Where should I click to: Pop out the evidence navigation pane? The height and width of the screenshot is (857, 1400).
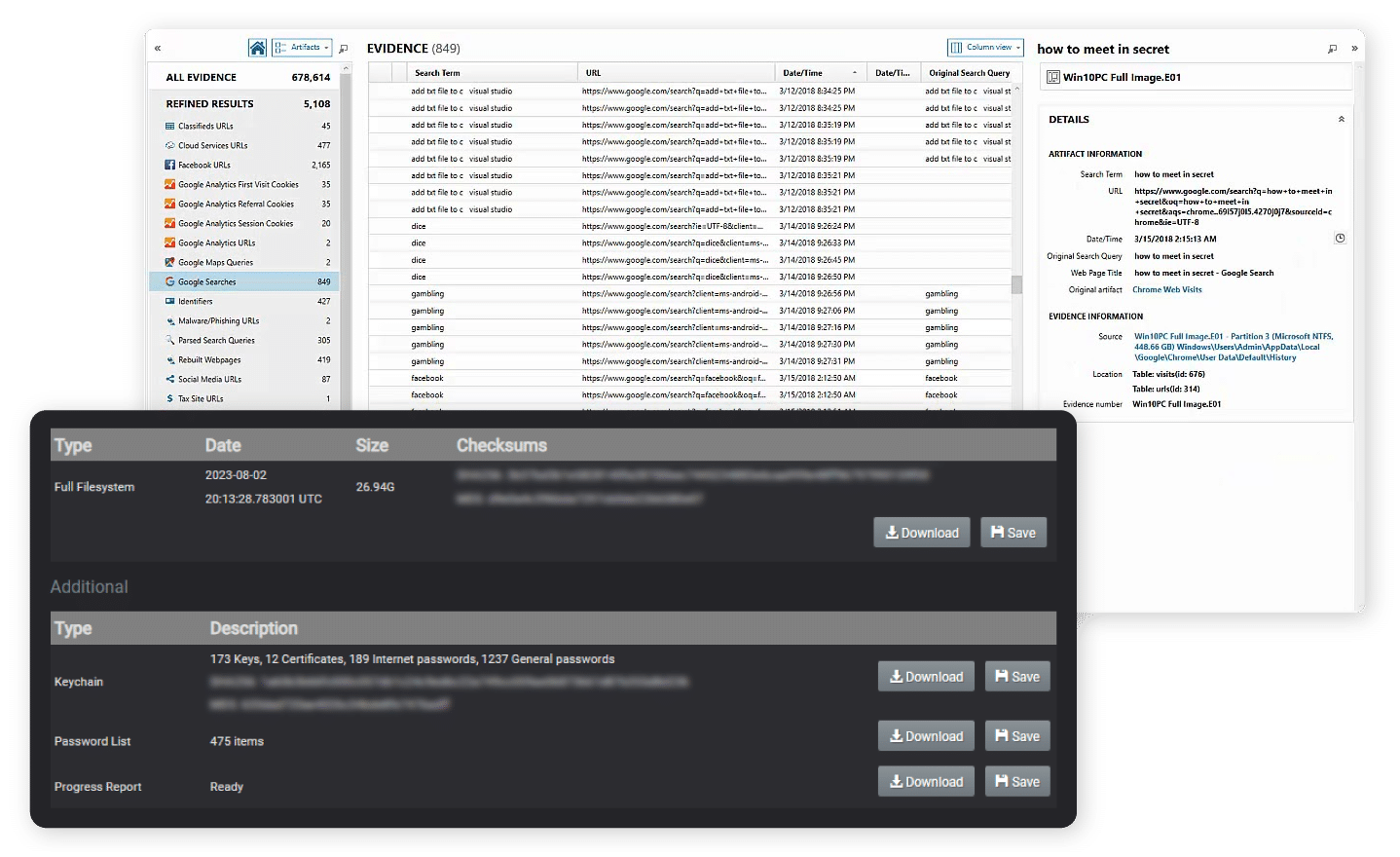click(x=344, y=49)
